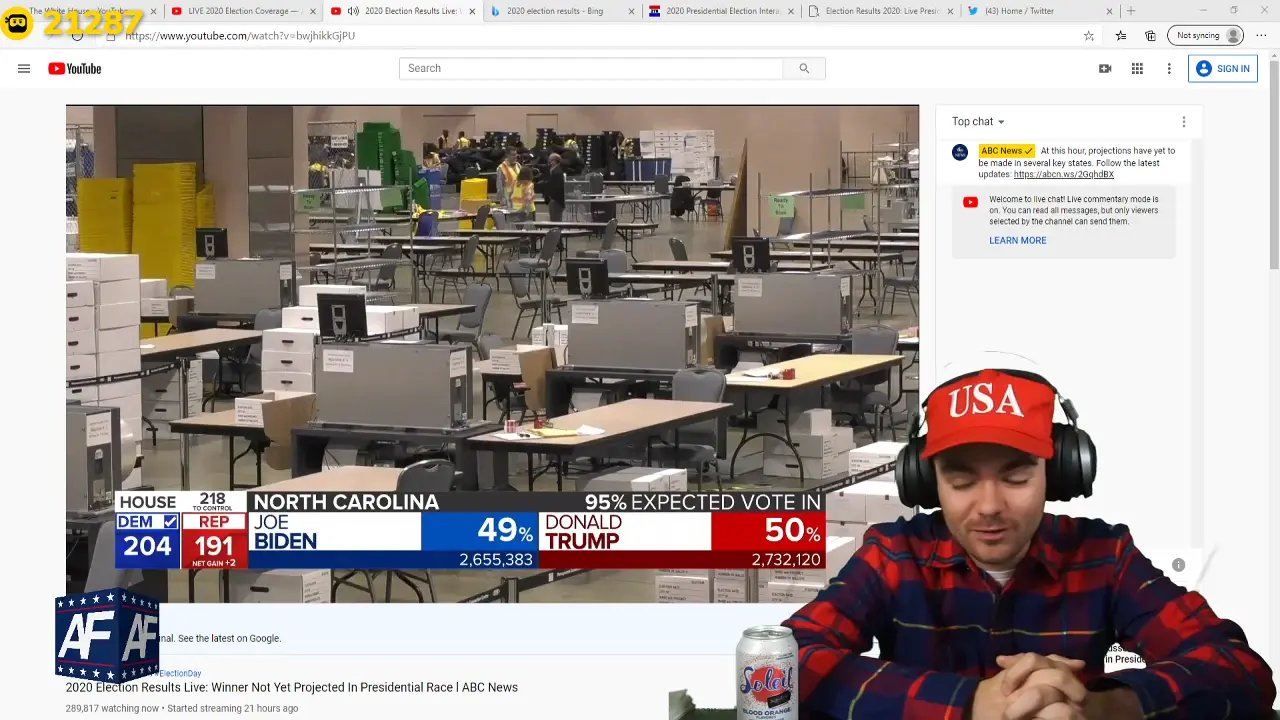Open the browser collections icon
Viewport: 1280px width, 720px height.
point(1150,36)
